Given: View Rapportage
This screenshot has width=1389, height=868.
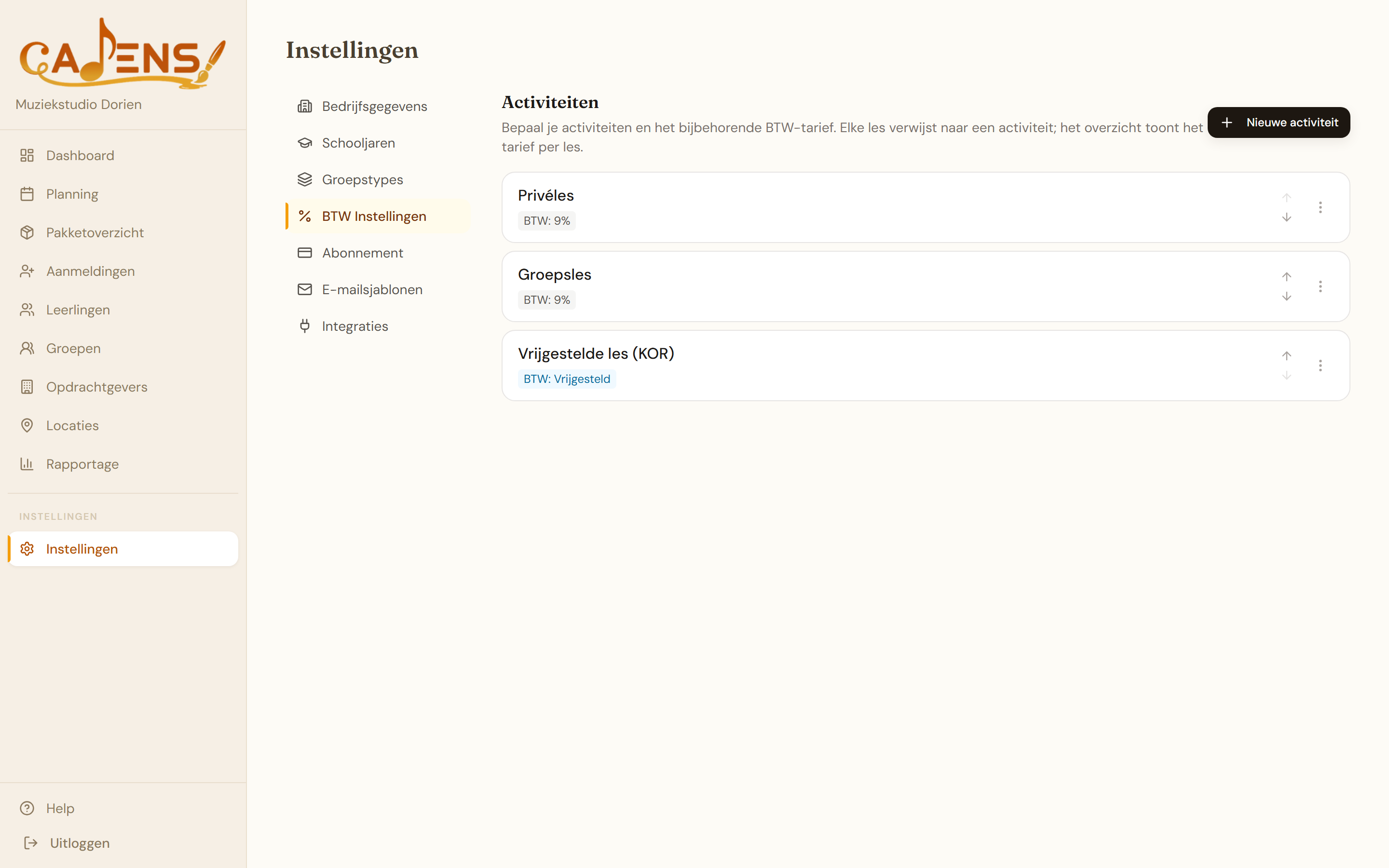Looking at the screenshot, I should pos(123,464).
